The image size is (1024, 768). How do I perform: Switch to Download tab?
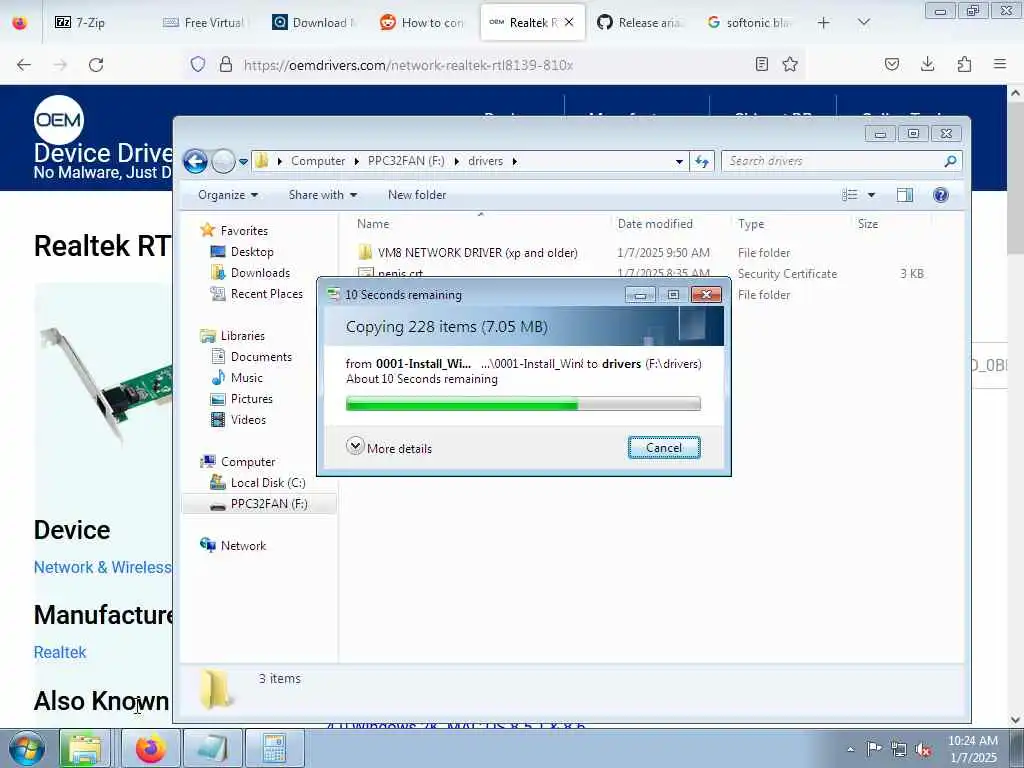point(314,23)
